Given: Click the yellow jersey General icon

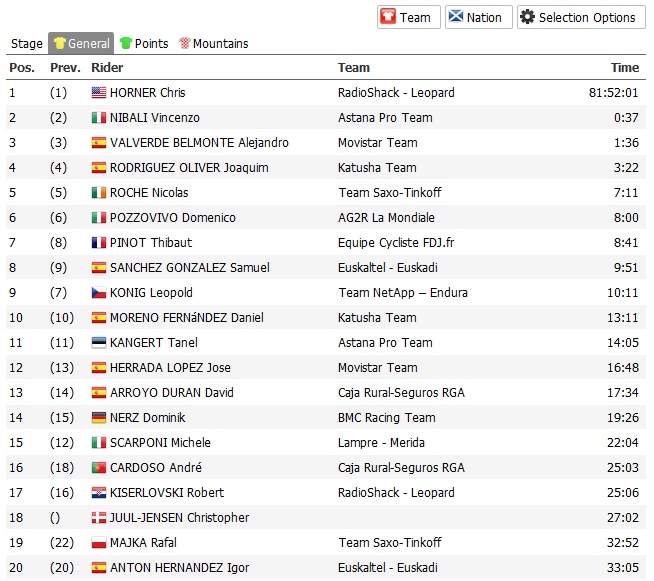Looking at the screenshot, I should click(x=59, y=44).
